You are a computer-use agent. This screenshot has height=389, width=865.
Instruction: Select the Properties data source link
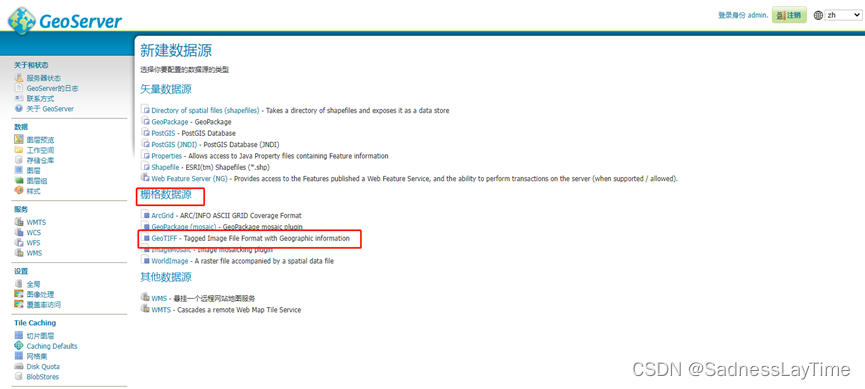point(167,156)
